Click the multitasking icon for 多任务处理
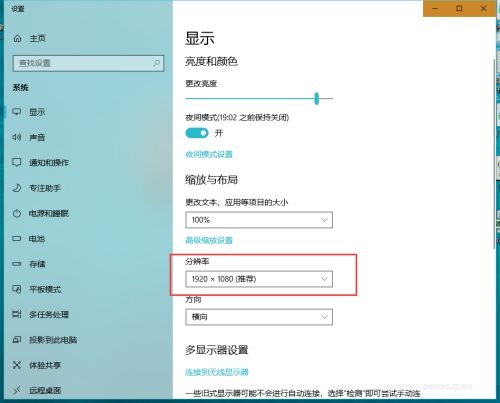The height and width of the screenshot is (403, 500). tap(17, 314)
